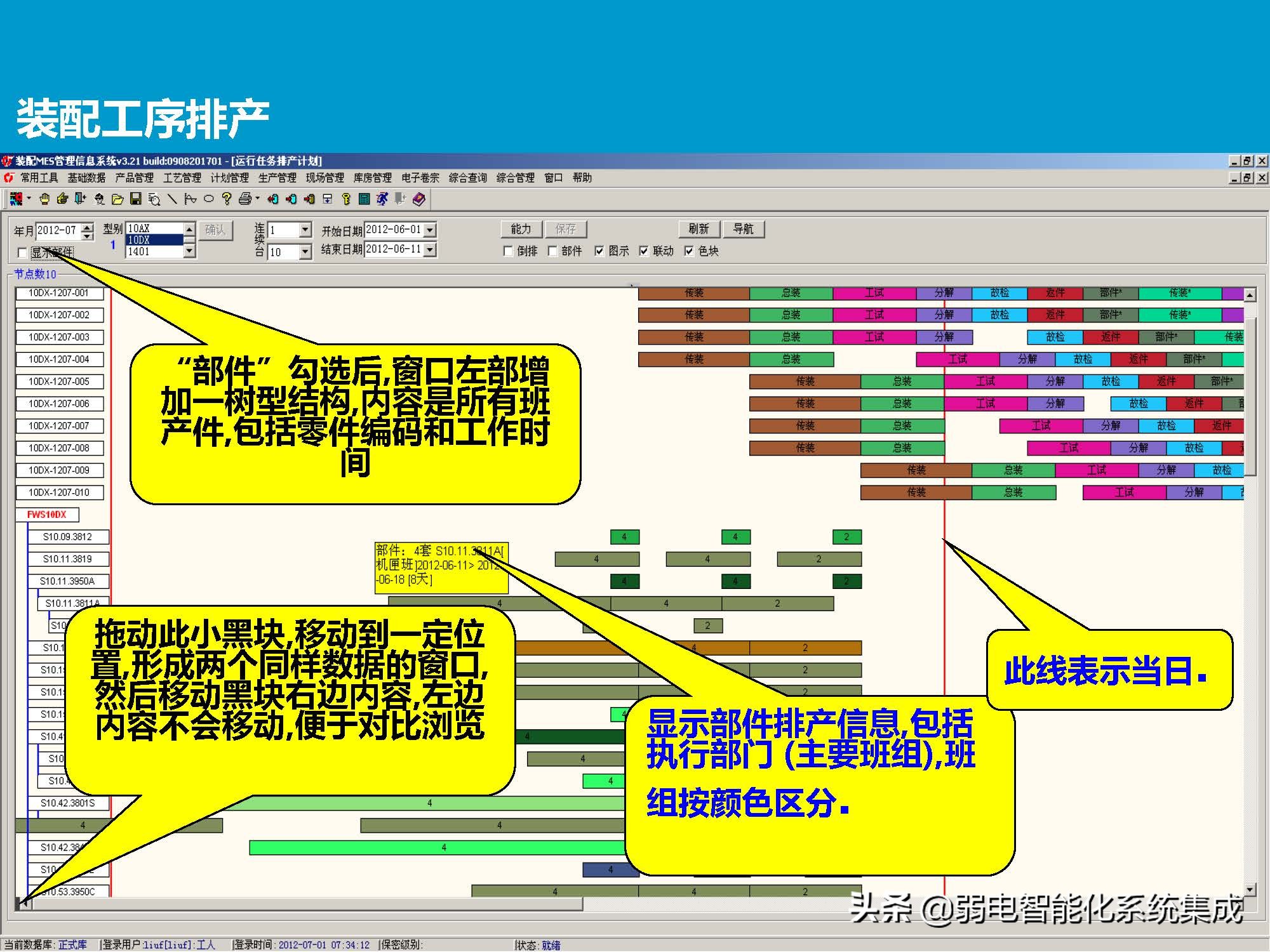
Task: Select part node S10.09.3812
Action: point(67,537)
